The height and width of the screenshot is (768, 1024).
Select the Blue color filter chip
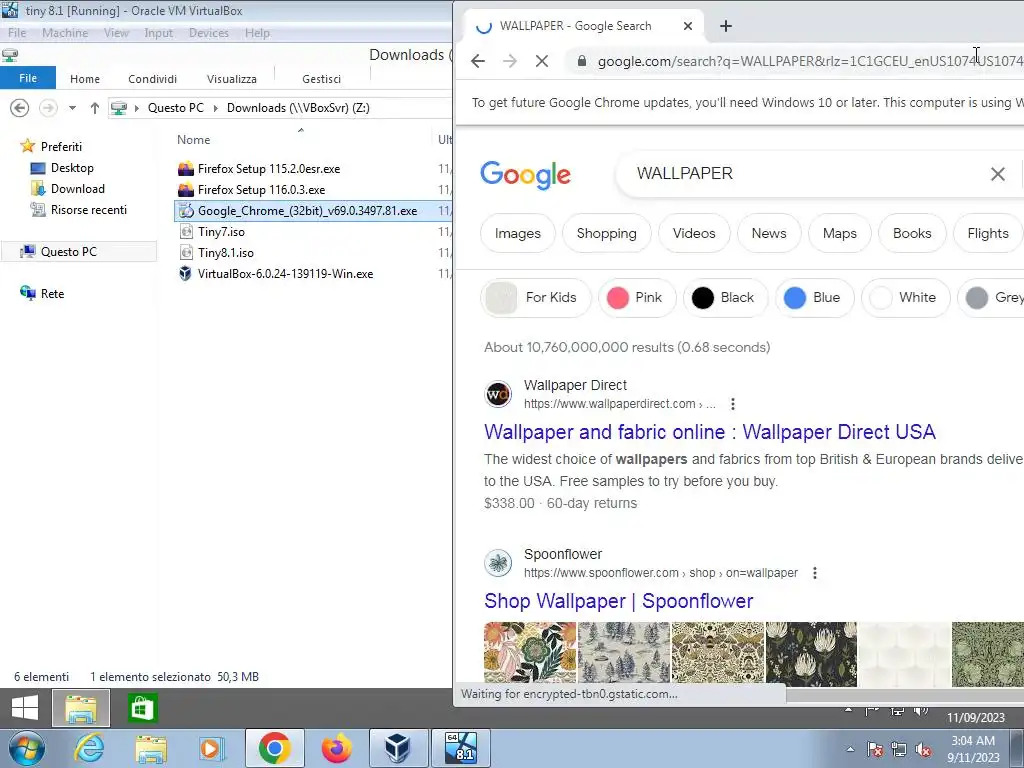[814, 298]
